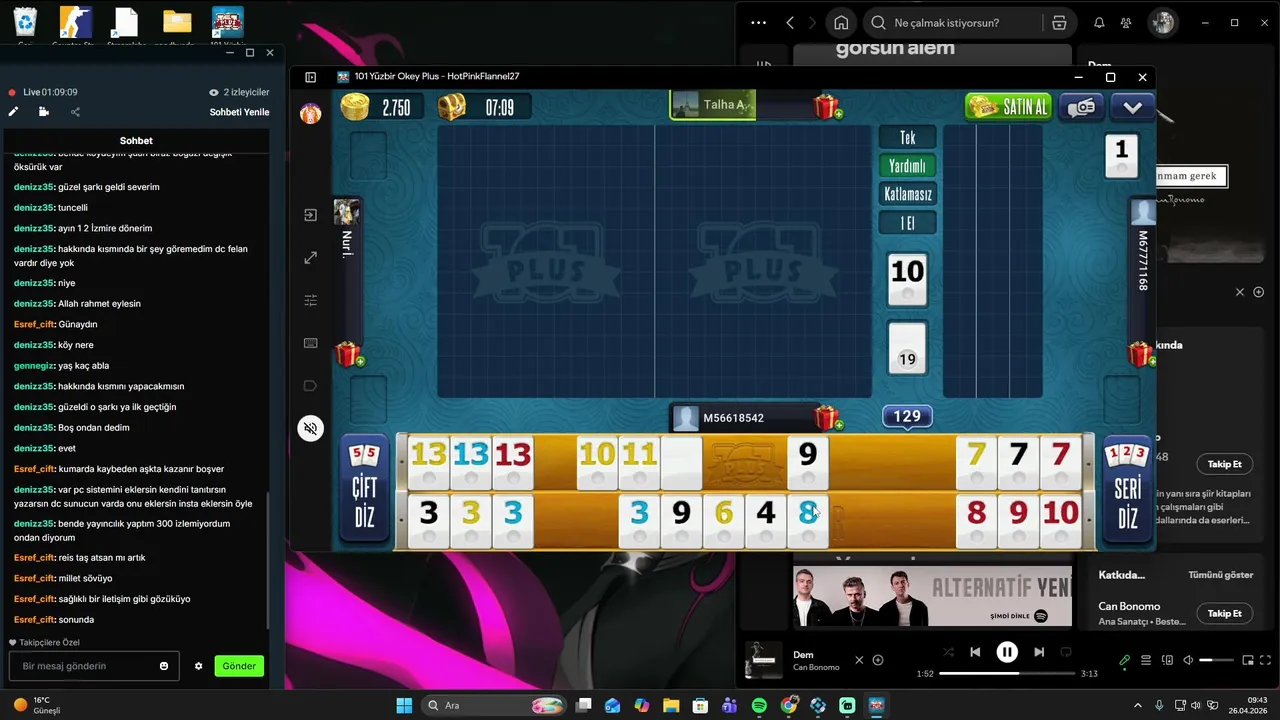This screenshot has width=1280, height=720.
Task: Click the camera clip icon in stream panel
Action: coord(44,112)
